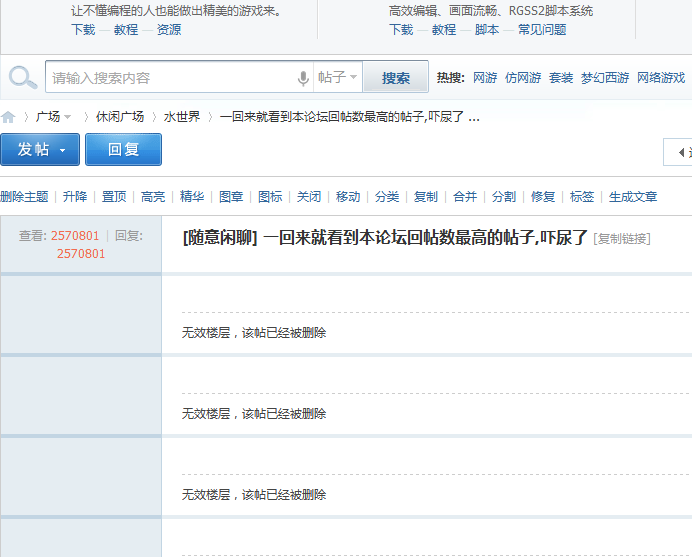Screen dimensions: 692x557
Task: Select 图标 moderation action
Action: (x=270, y=196)
